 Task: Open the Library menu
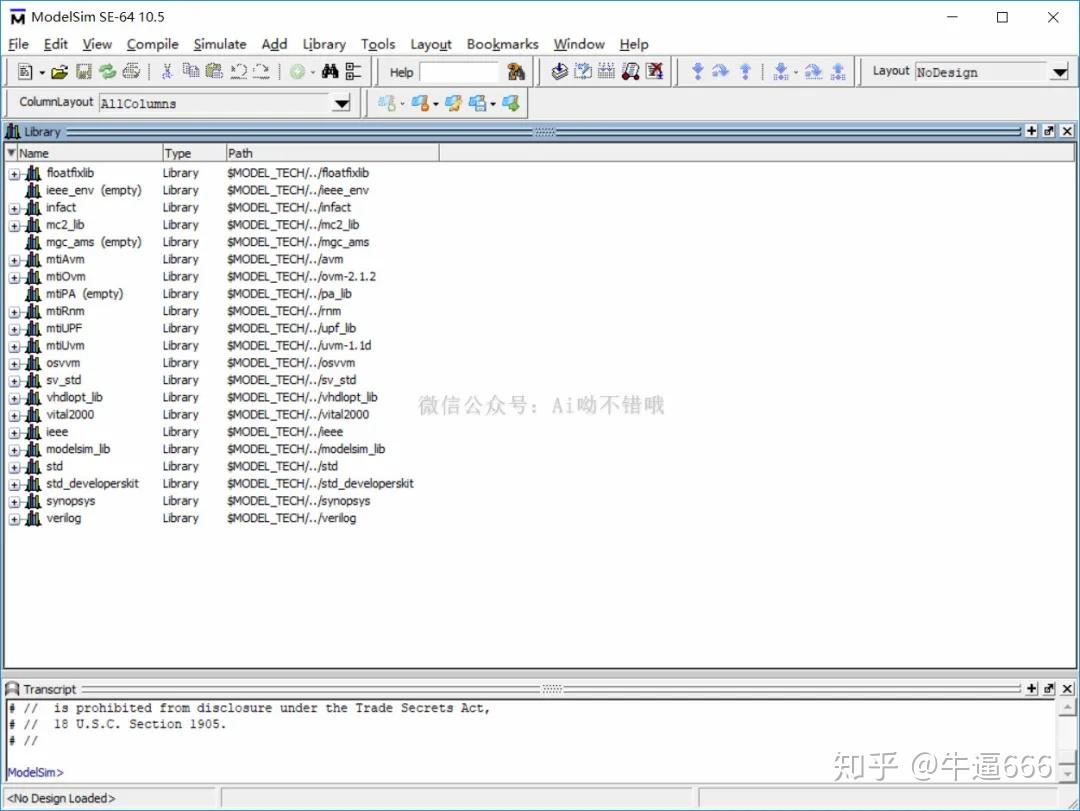pyautogui.click(x=324, y=44)
